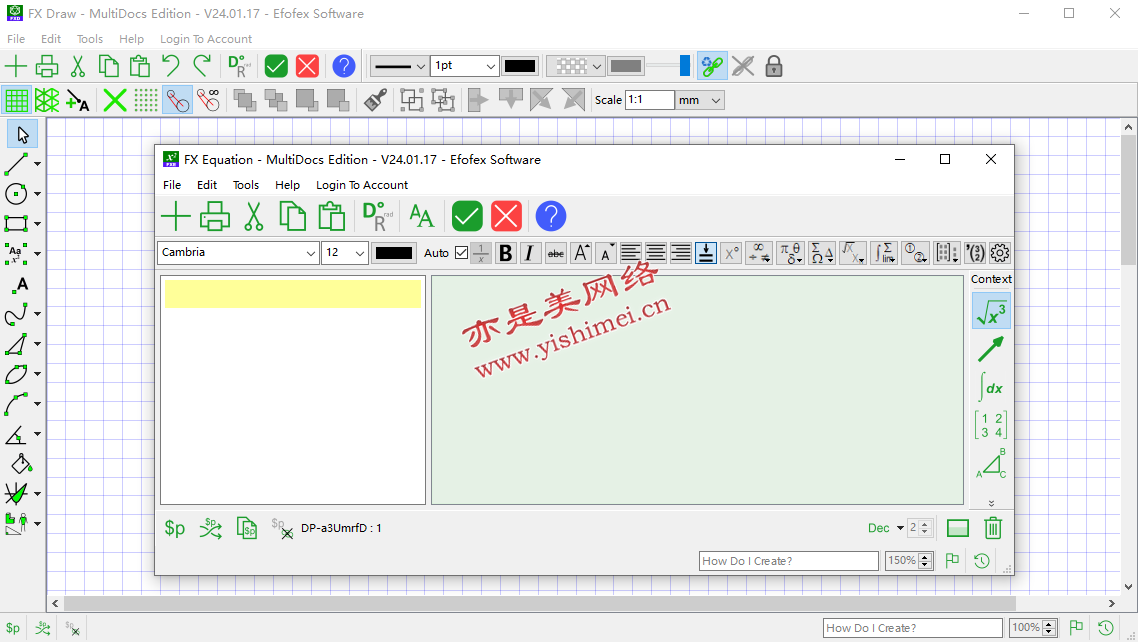Click the undo arrow in FX Draw
This screenshot has width=1138, height=642.
(x=171, y=66)
